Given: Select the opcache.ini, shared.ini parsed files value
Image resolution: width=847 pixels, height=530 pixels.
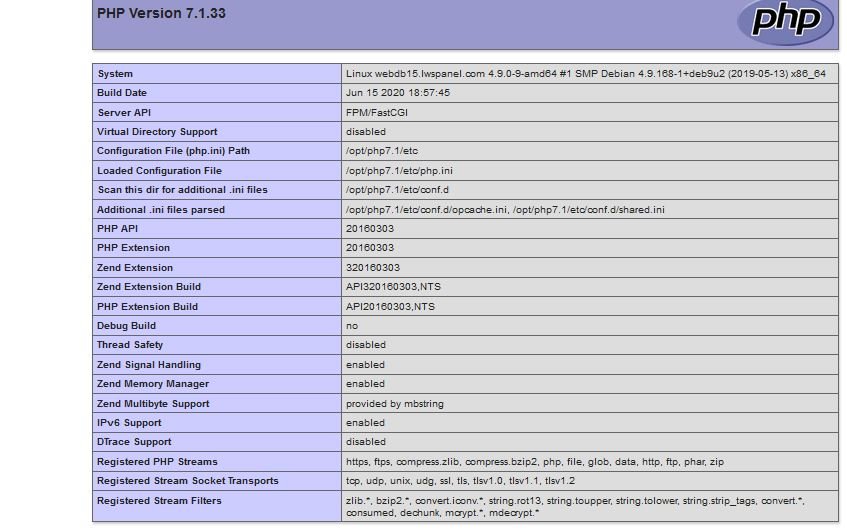Looking at the screenshot, I should coord(505,210).
